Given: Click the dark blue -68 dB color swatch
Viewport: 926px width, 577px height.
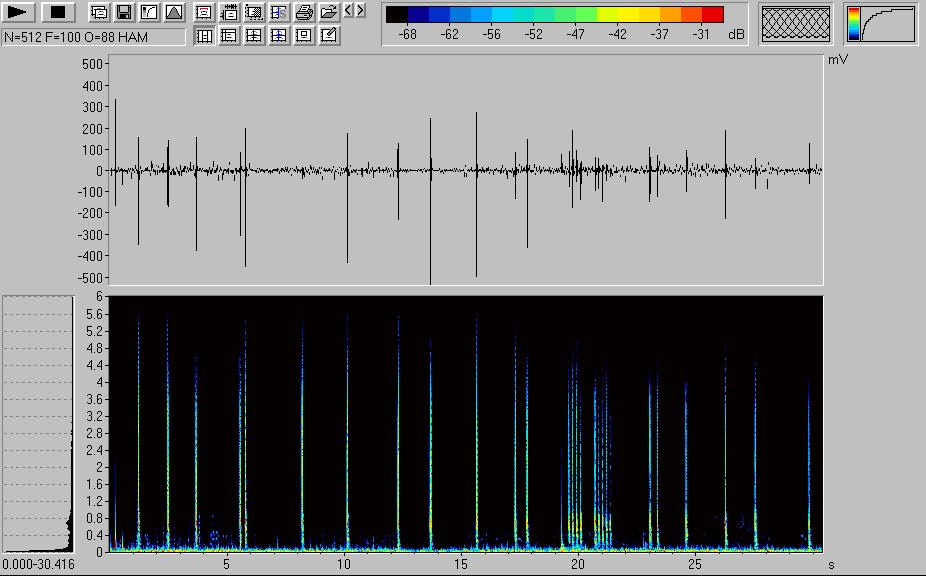Looking at the screenshot, I should tap(418, 15).
